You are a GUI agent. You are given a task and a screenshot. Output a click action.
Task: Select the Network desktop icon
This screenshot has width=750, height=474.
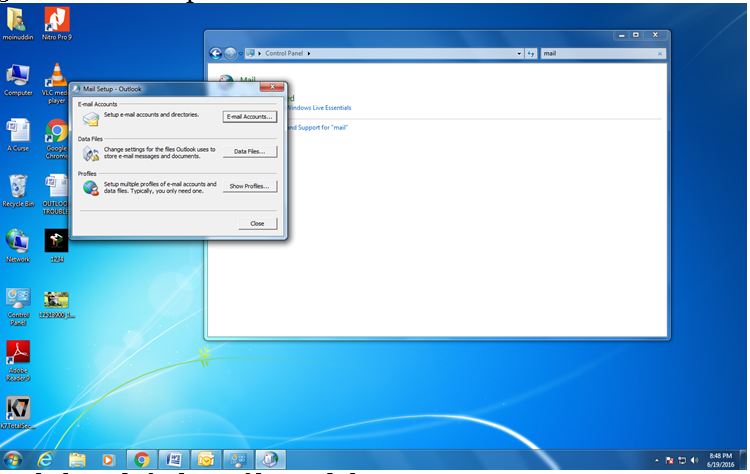pyautogui.click(x=18, y=246)
